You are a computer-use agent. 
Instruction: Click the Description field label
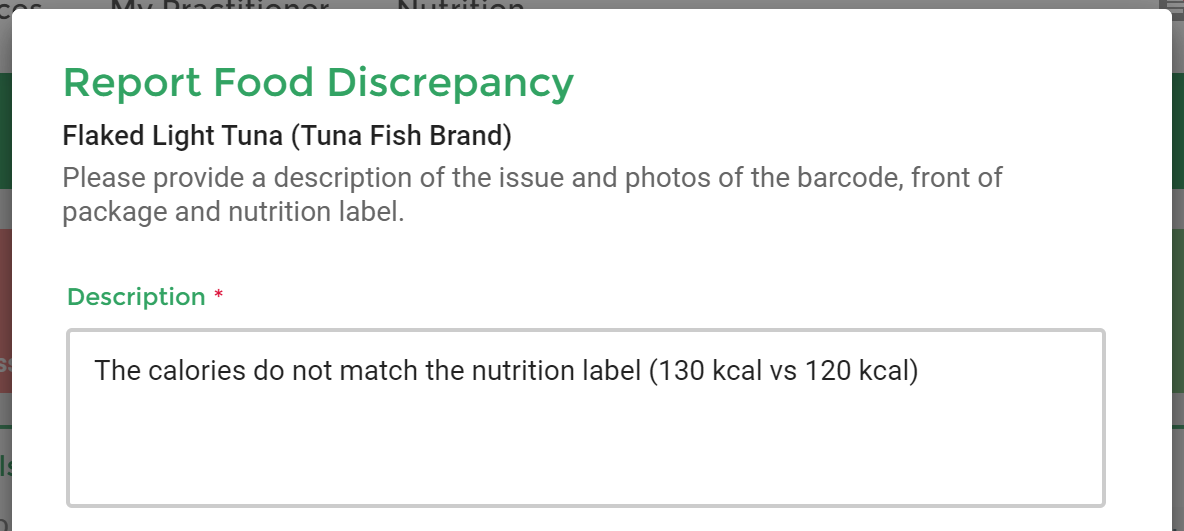136,297
